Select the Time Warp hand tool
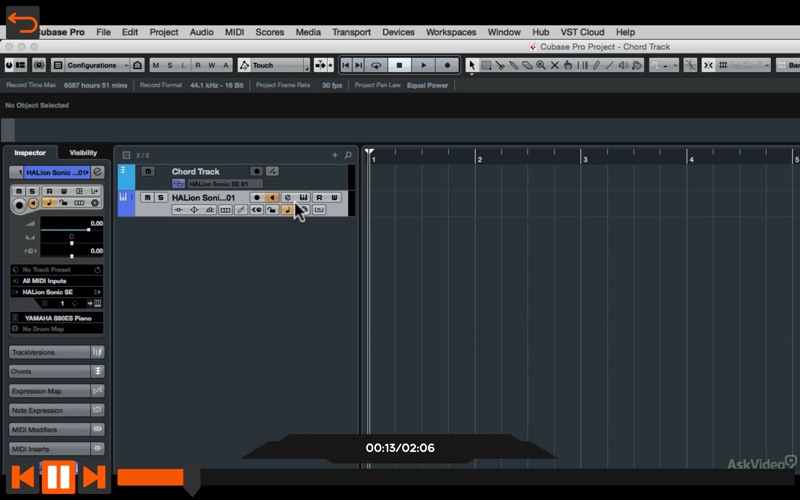 pos(568,65)
